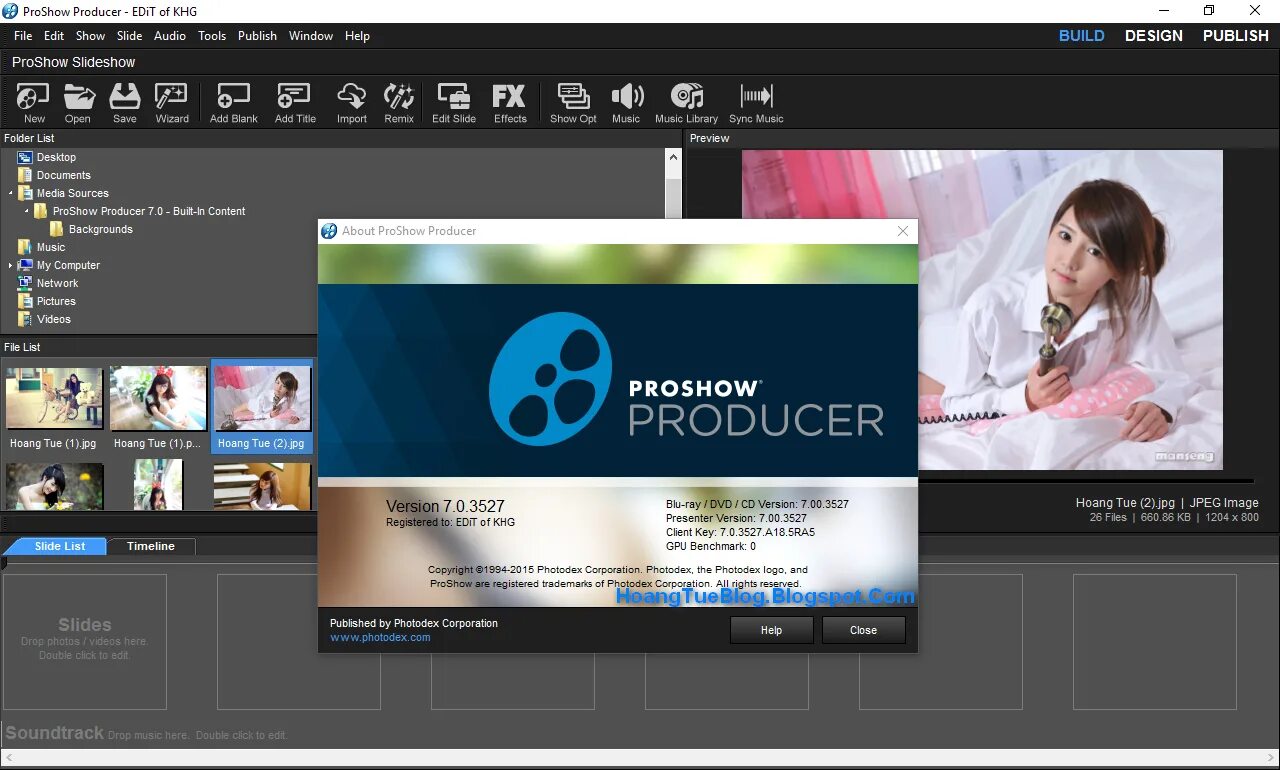Open the www.photodex.com link
The height and width of the screenshot is (770, 1280).
click(x=380, y=637)
